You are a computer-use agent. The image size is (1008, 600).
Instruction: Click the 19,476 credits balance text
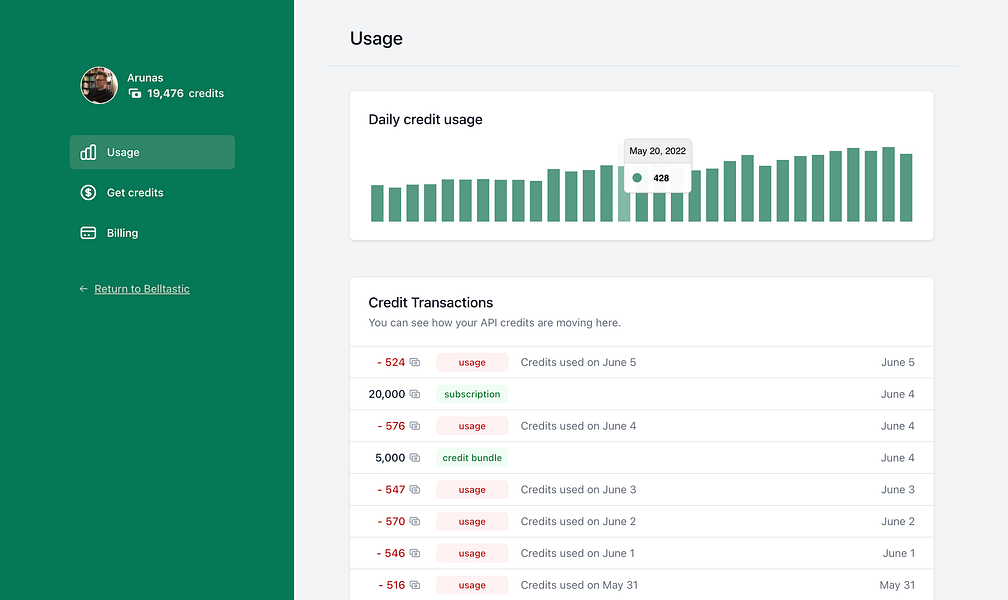[x=186, y=93]
